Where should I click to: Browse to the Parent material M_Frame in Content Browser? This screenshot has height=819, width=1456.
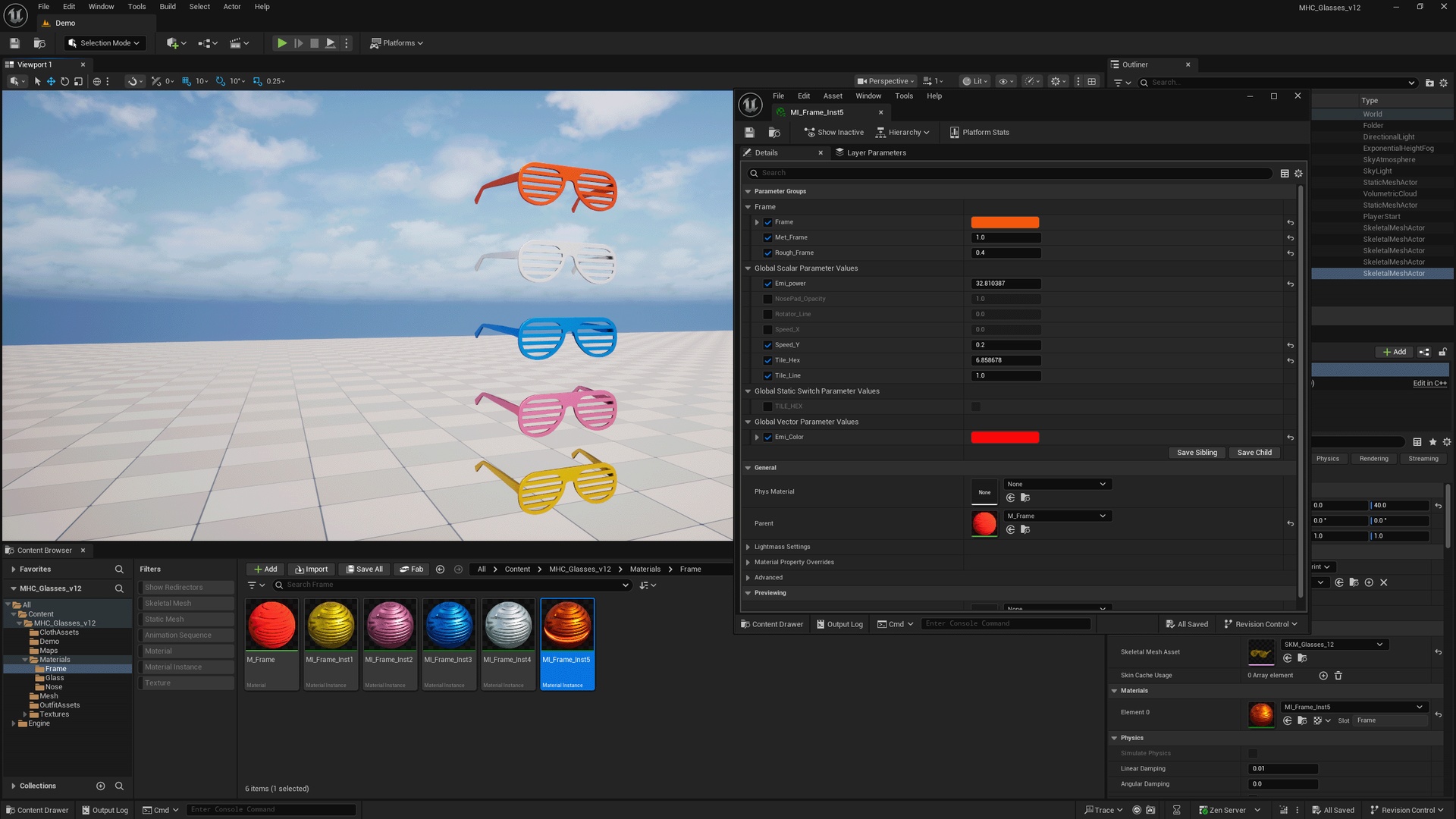point(1025,529)
